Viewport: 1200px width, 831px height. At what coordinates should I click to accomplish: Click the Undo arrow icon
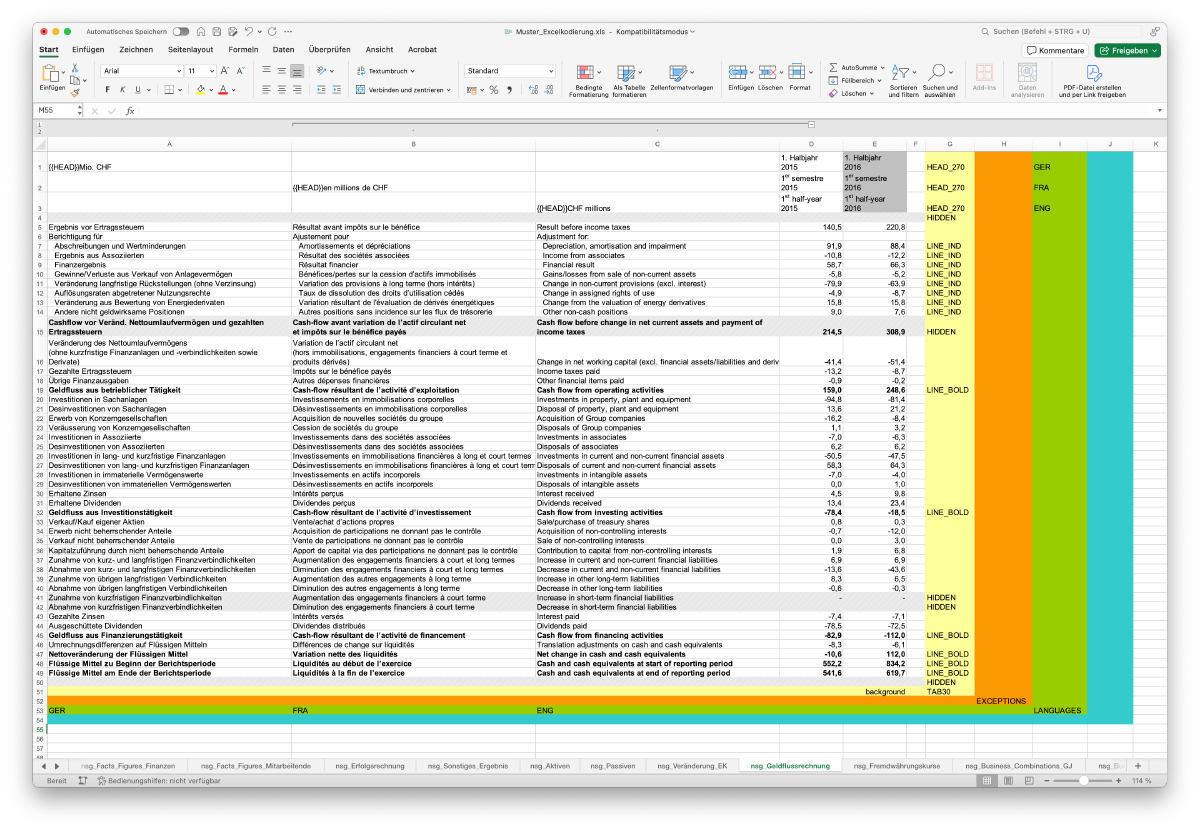[248, 32]
